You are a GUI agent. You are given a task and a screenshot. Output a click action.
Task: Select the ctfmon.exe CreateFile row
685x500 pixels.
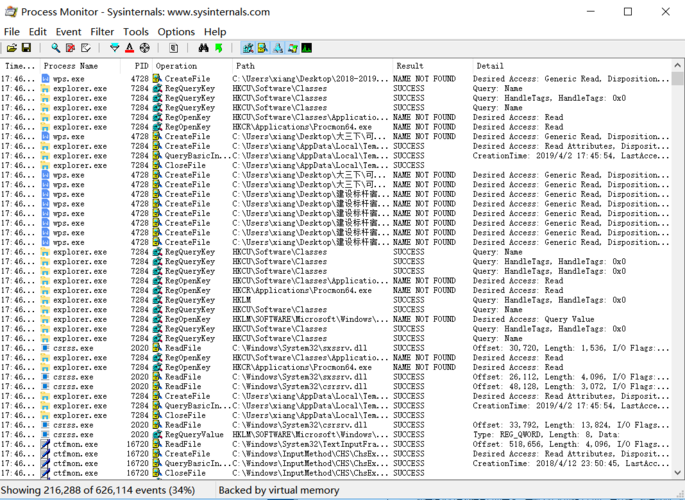(336, 454)
